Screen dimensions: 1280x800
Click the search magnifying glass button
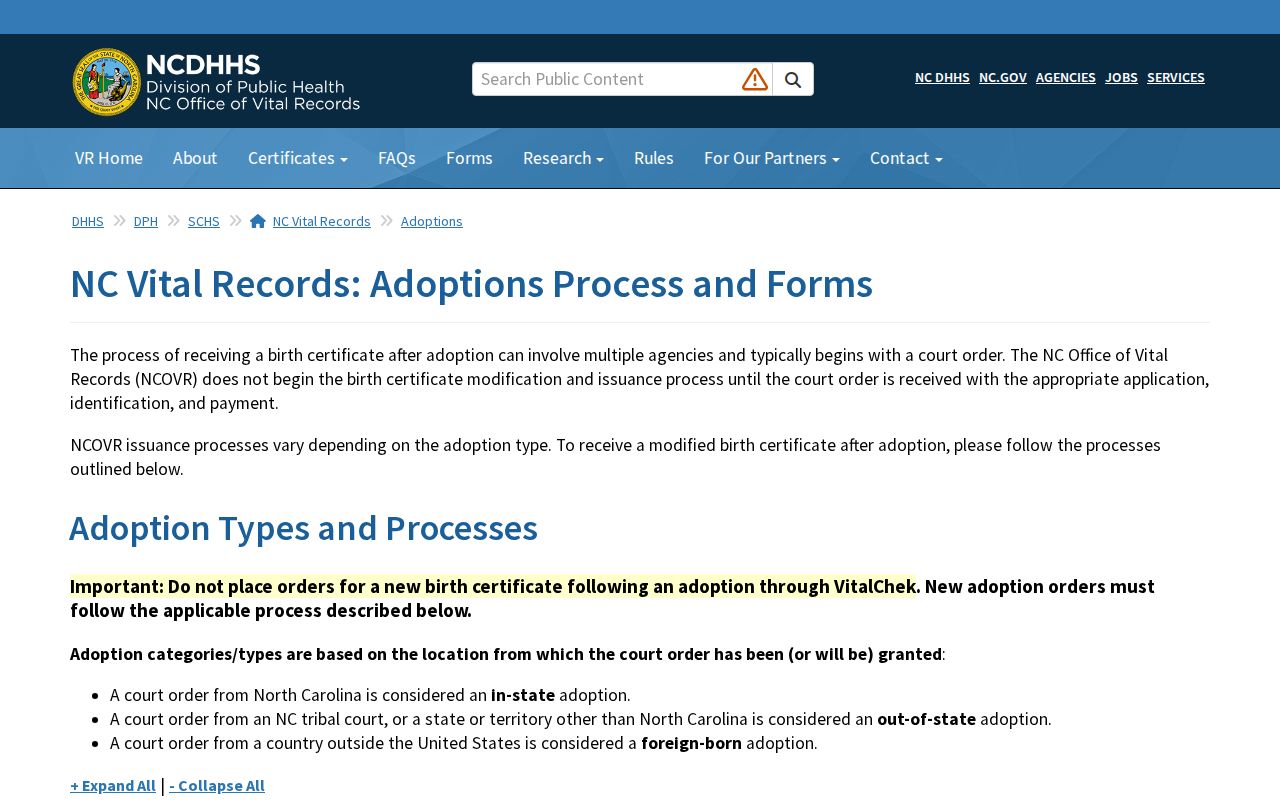click(x=793, y=80)
